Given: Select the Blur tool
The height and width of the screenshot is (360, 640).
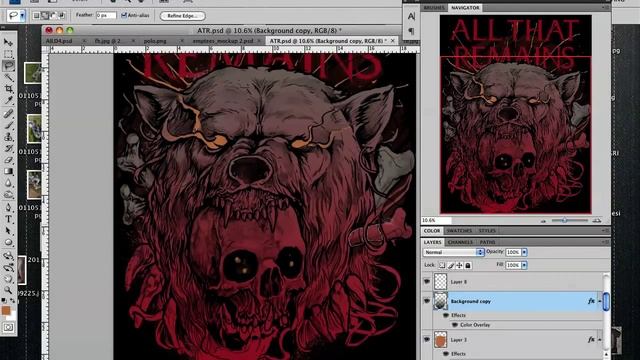Looking at the screenshot, I should (8, 183).
